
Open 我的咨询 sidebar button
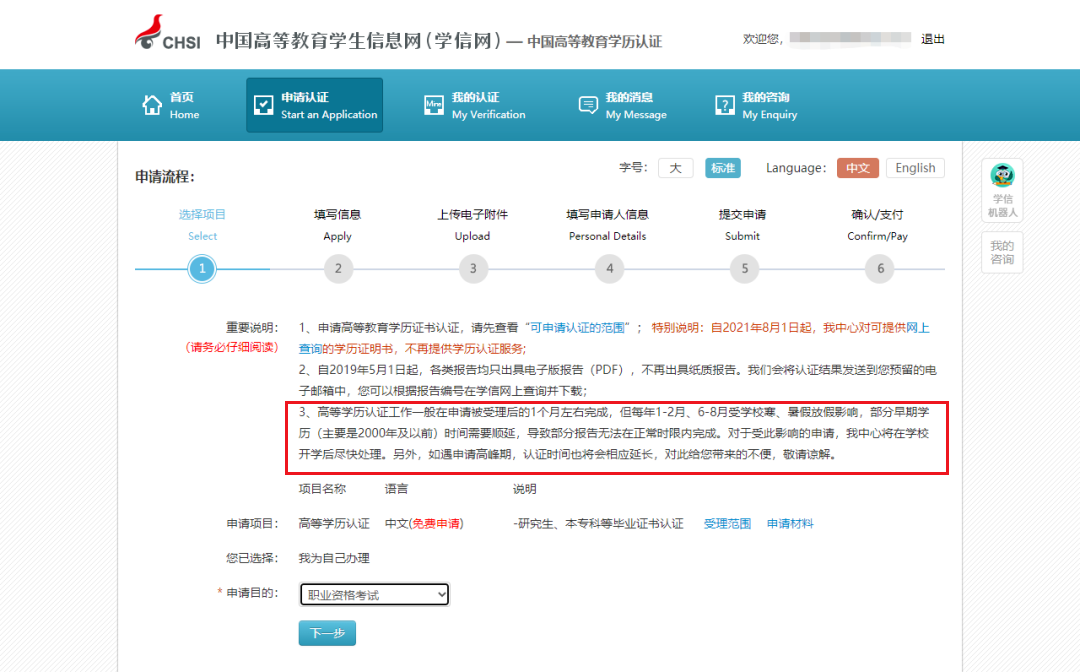(x=1002, y=252)
